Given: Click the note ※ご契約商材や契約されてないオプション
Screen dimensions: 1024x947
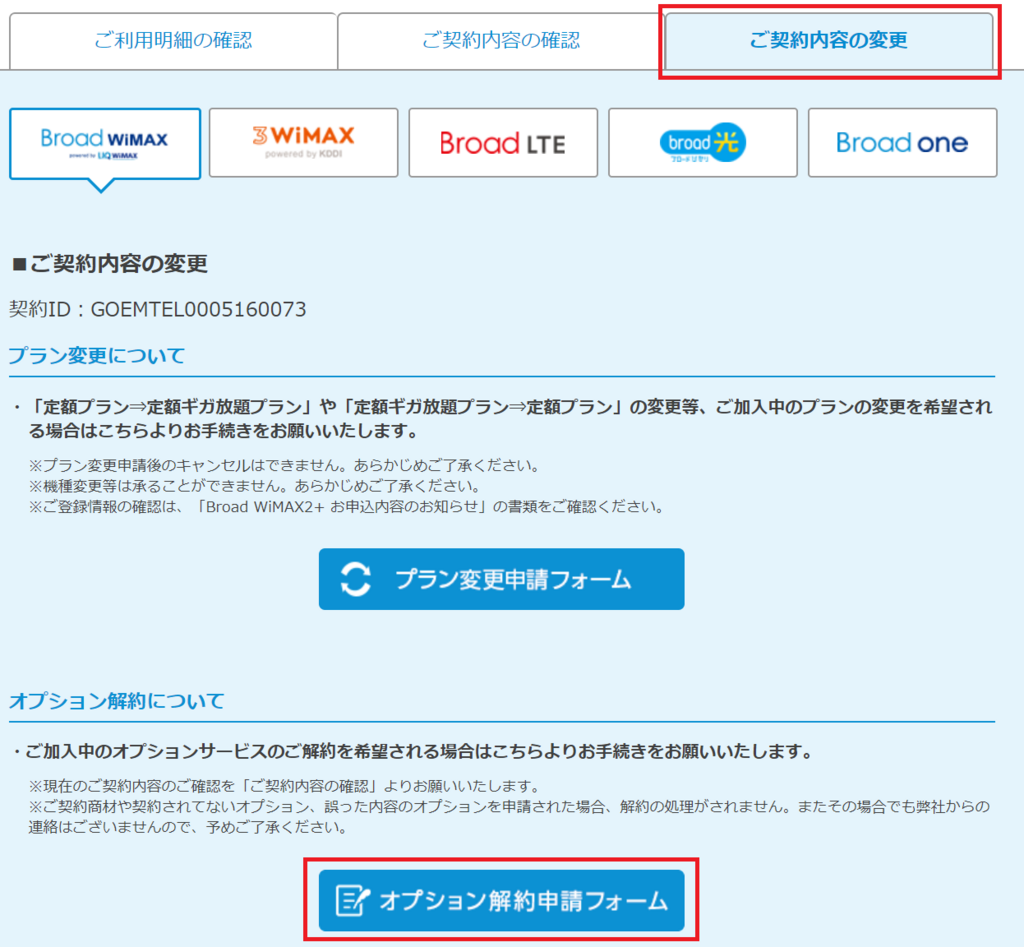Looking at the screenshot, I should (509, 817).
